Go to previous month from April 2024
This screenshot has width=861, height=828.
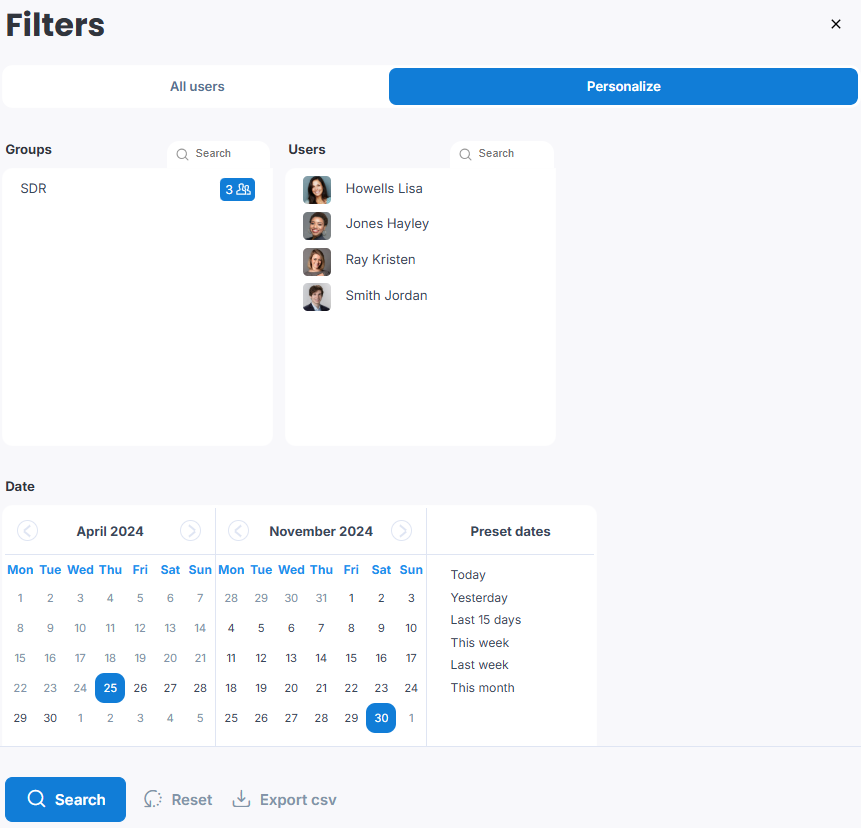pyautogui.click(x=27, y=531)
